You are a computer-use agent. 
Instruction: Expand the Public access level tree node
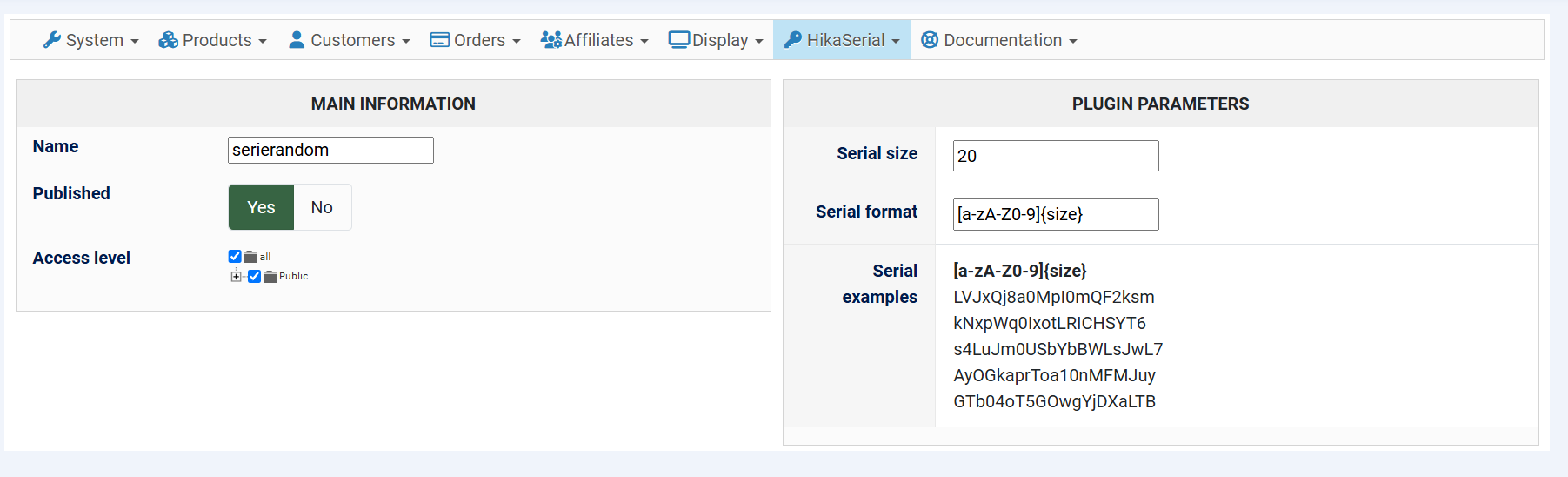tap(236, 277)
